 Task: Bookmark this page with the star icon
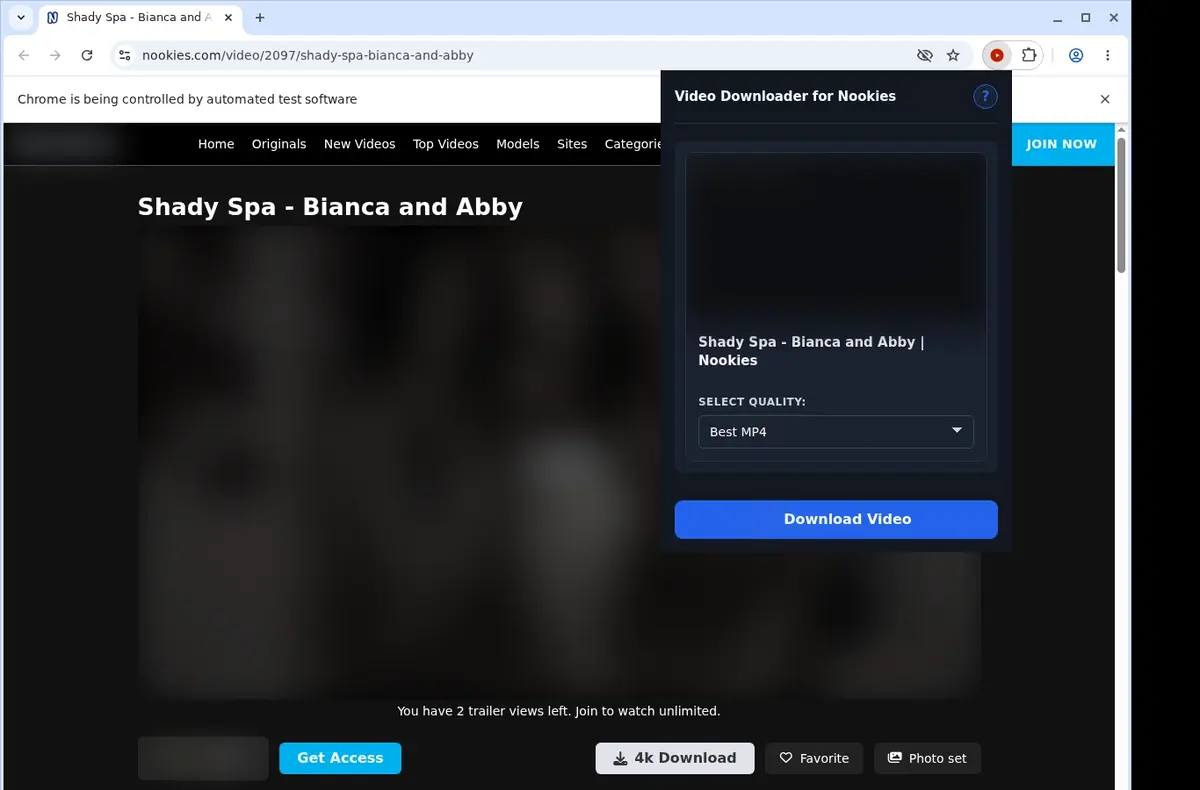[953, 56]
